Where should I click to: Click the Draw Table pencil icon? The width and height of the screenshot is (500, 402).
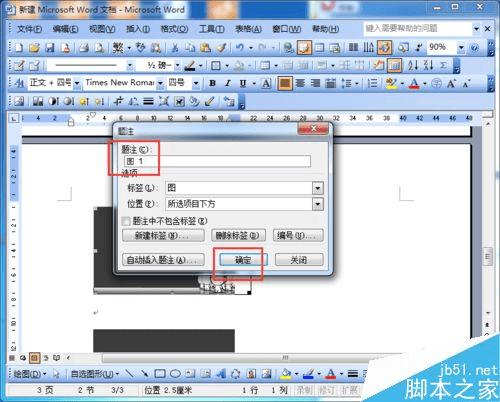pos(19,65)
